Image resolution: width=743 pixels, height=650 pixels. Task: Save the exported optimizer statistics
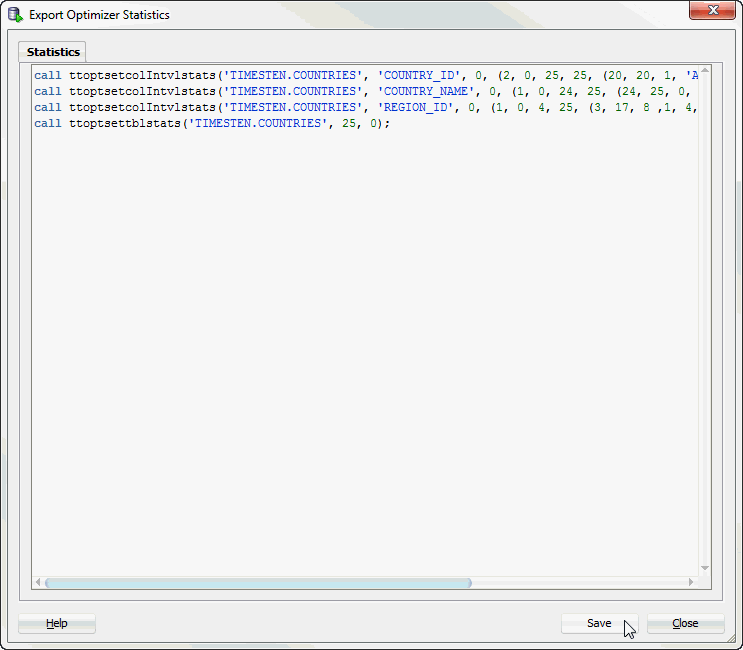[599, 623]
